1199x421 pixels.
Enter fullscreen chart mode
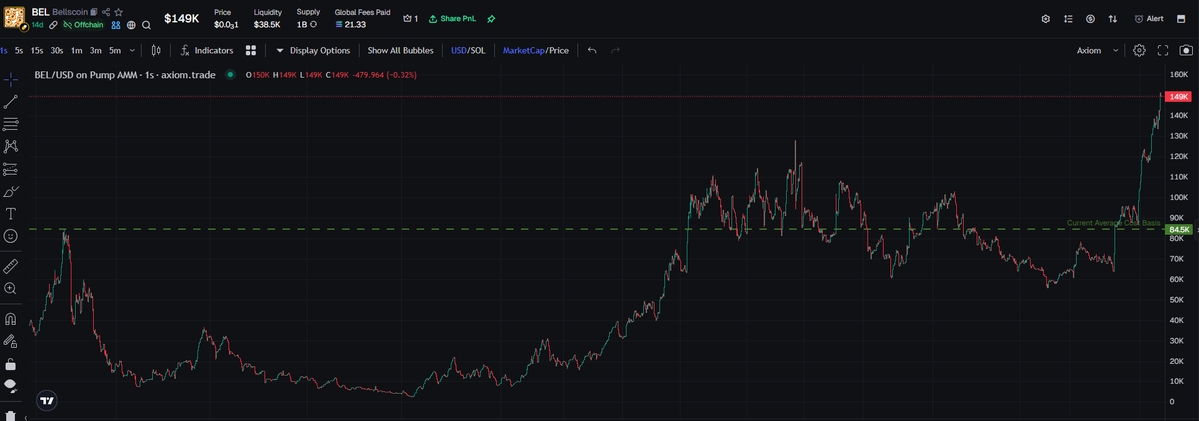point(1163,50)
